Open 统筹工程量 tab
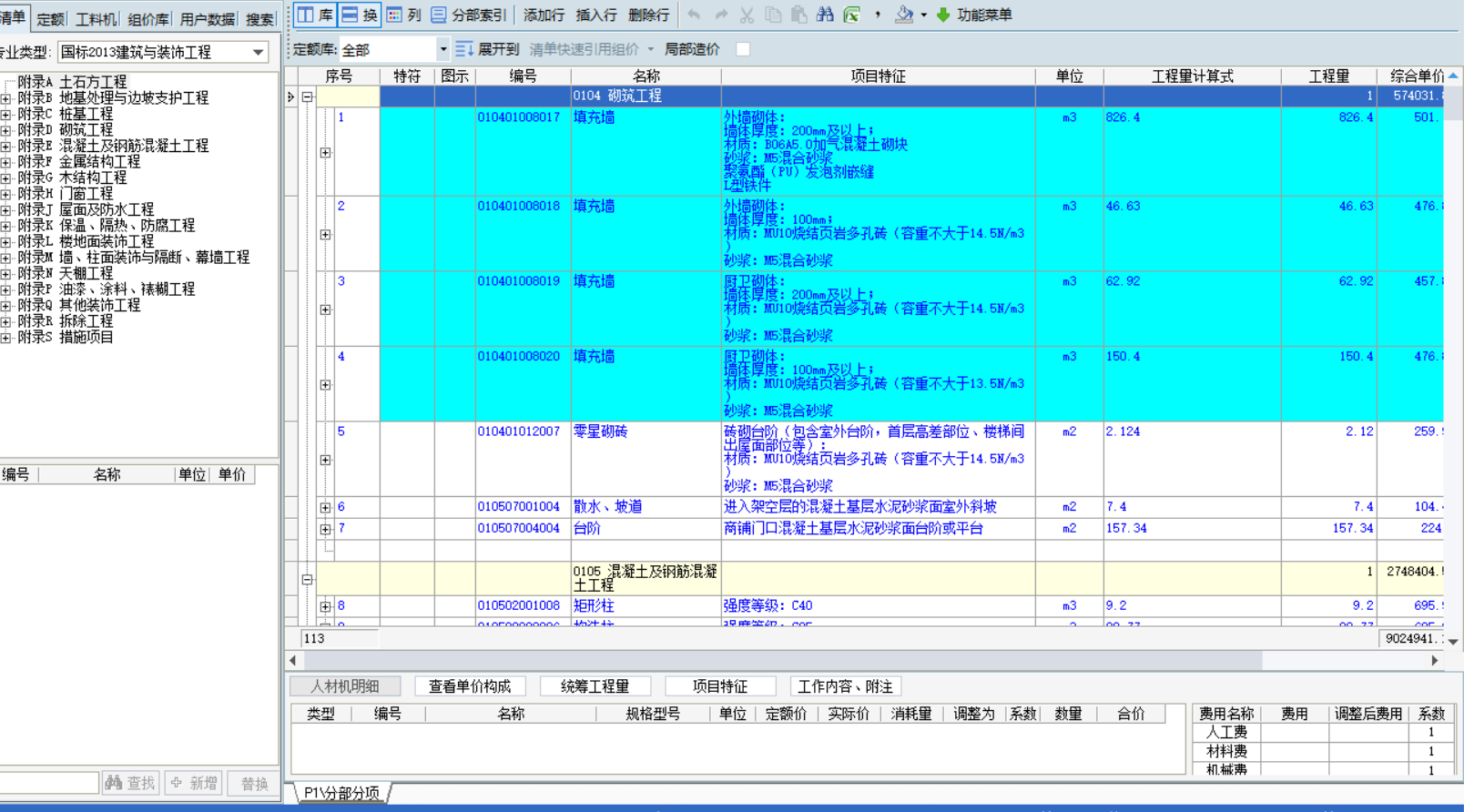 [595, 686]
